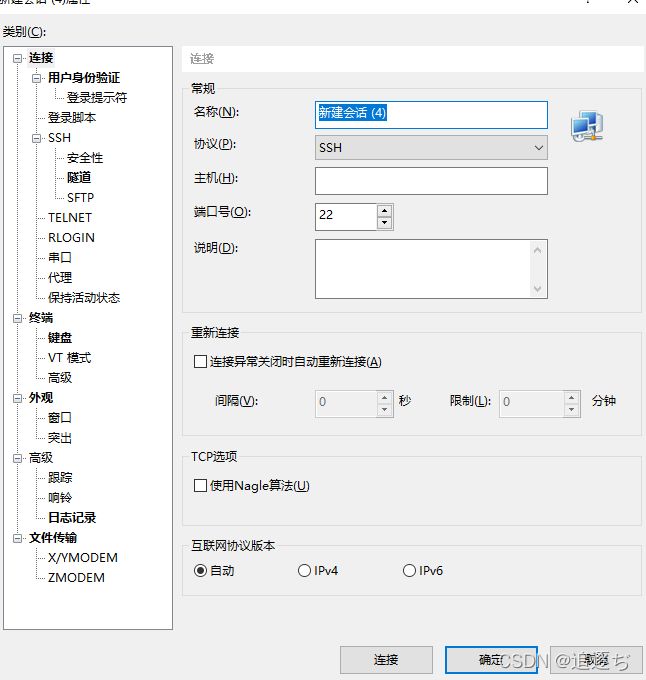
Task: Select the top-level 高级 category
Action: [x=41, y=458]
